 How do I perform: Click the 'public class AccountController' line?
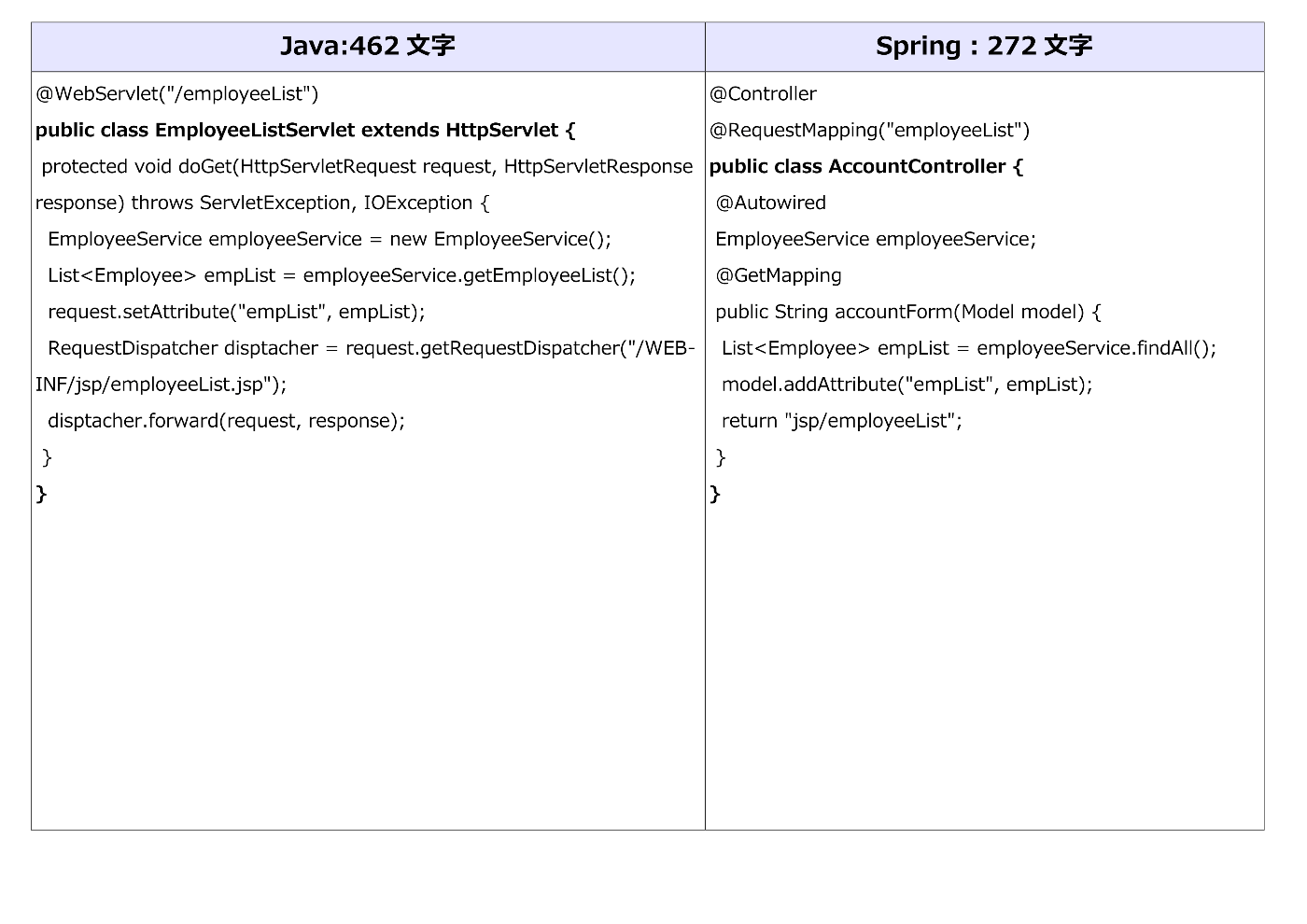(866, 167)
